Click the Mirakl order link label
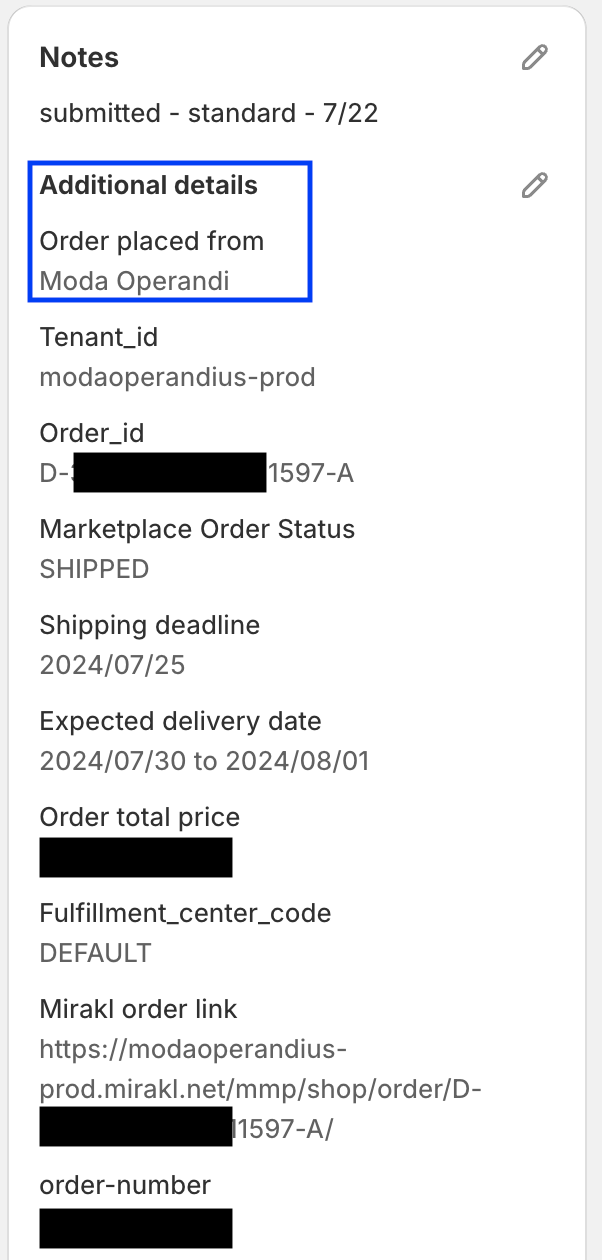602x1260 pixels. click(139, 1009)
